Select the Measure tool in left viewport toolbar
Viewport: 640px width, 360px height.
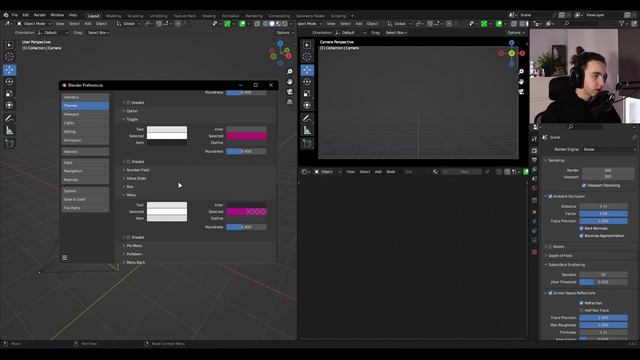pos(9,131)
